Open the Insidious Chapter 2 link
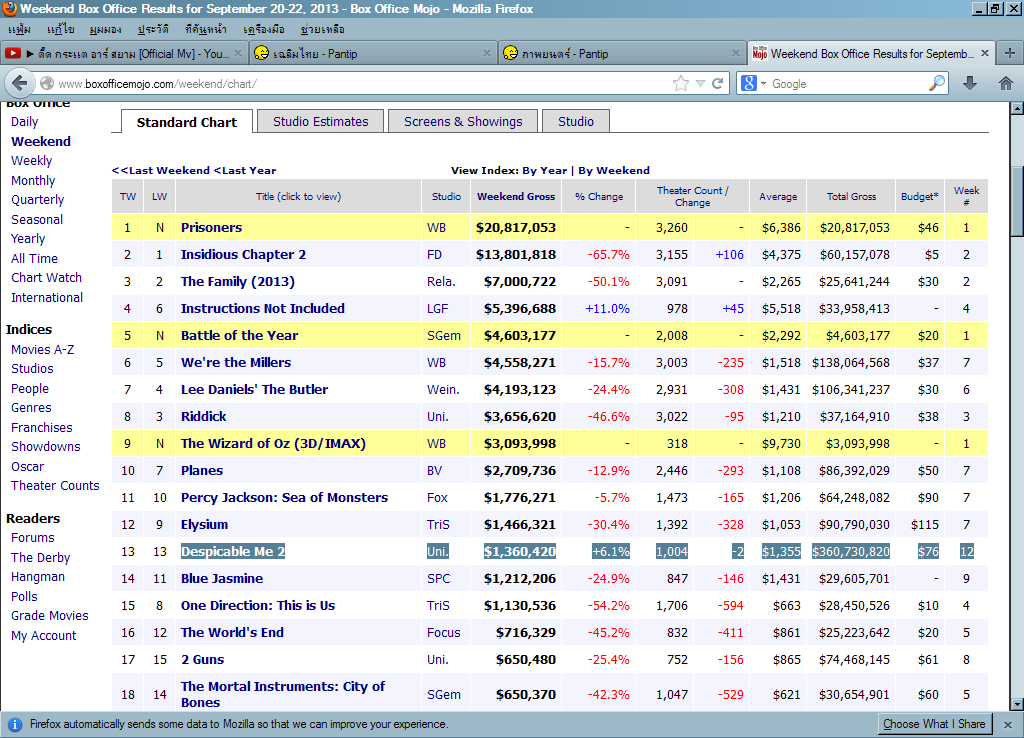Image resolution: width=1024 pixels, height=738 pixels. 244,255
